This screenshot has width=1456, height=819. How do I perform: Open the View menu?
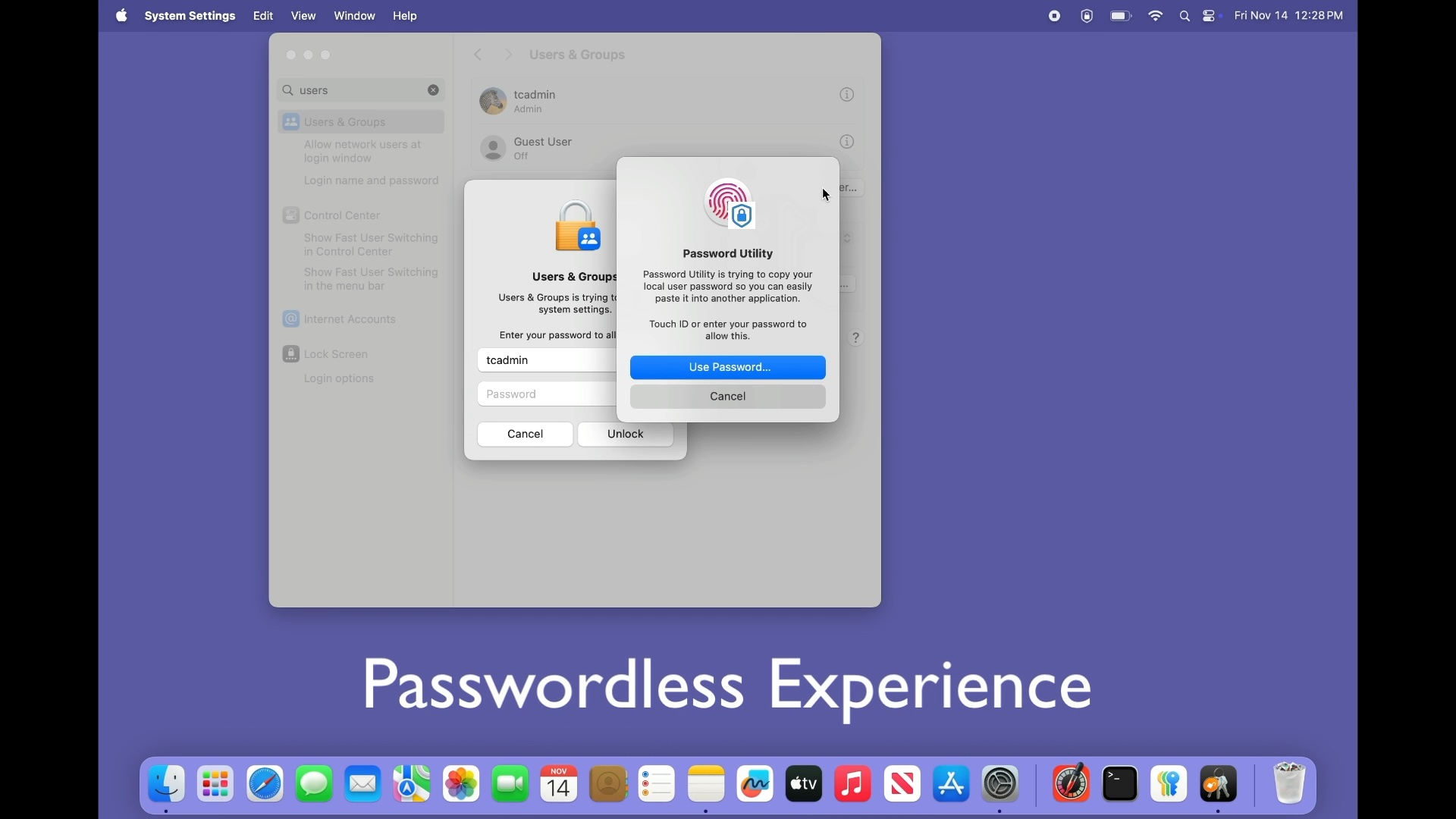[x=303, y=15]
